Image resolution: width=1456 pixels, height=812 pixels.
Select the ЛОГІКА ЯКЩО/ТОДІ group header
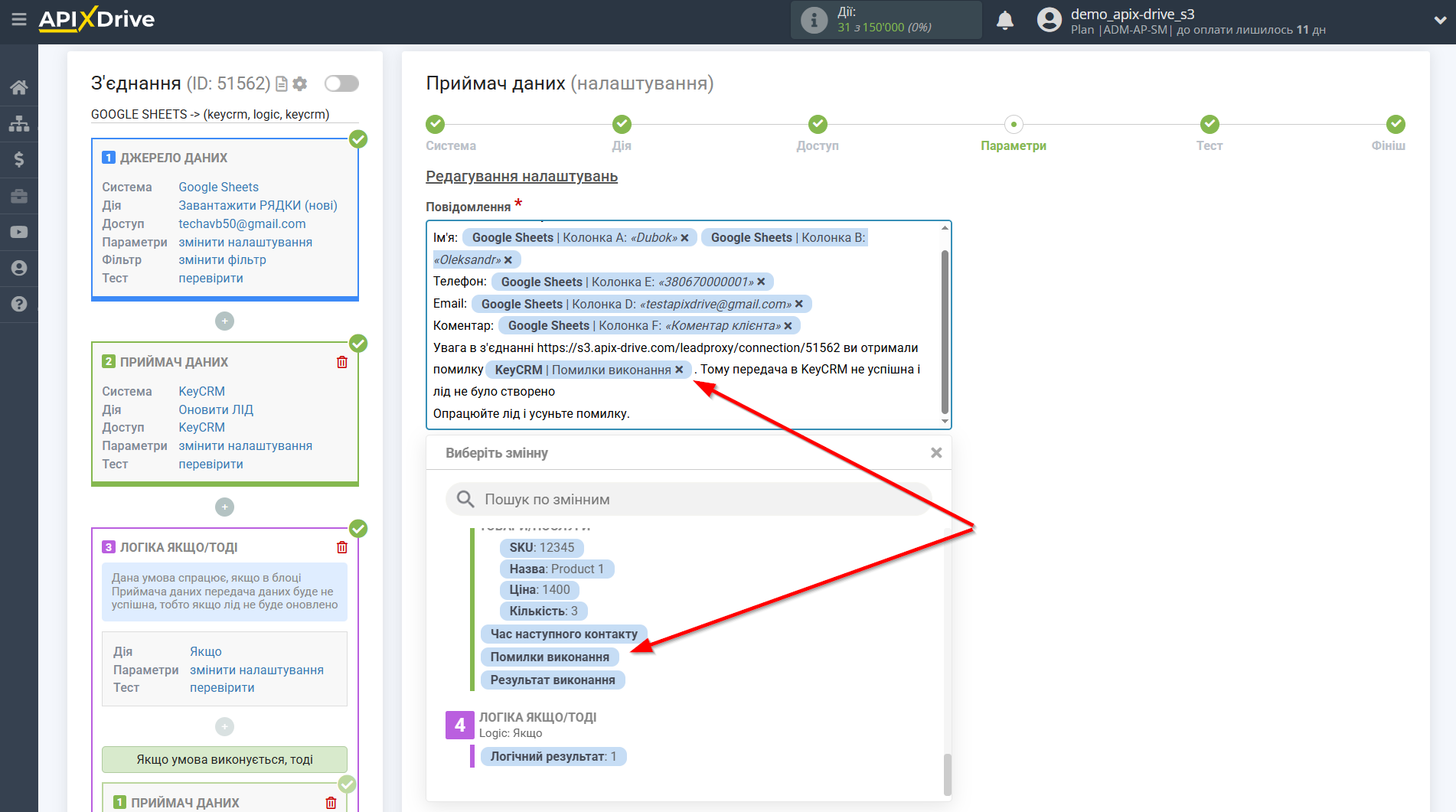(537, 718)
